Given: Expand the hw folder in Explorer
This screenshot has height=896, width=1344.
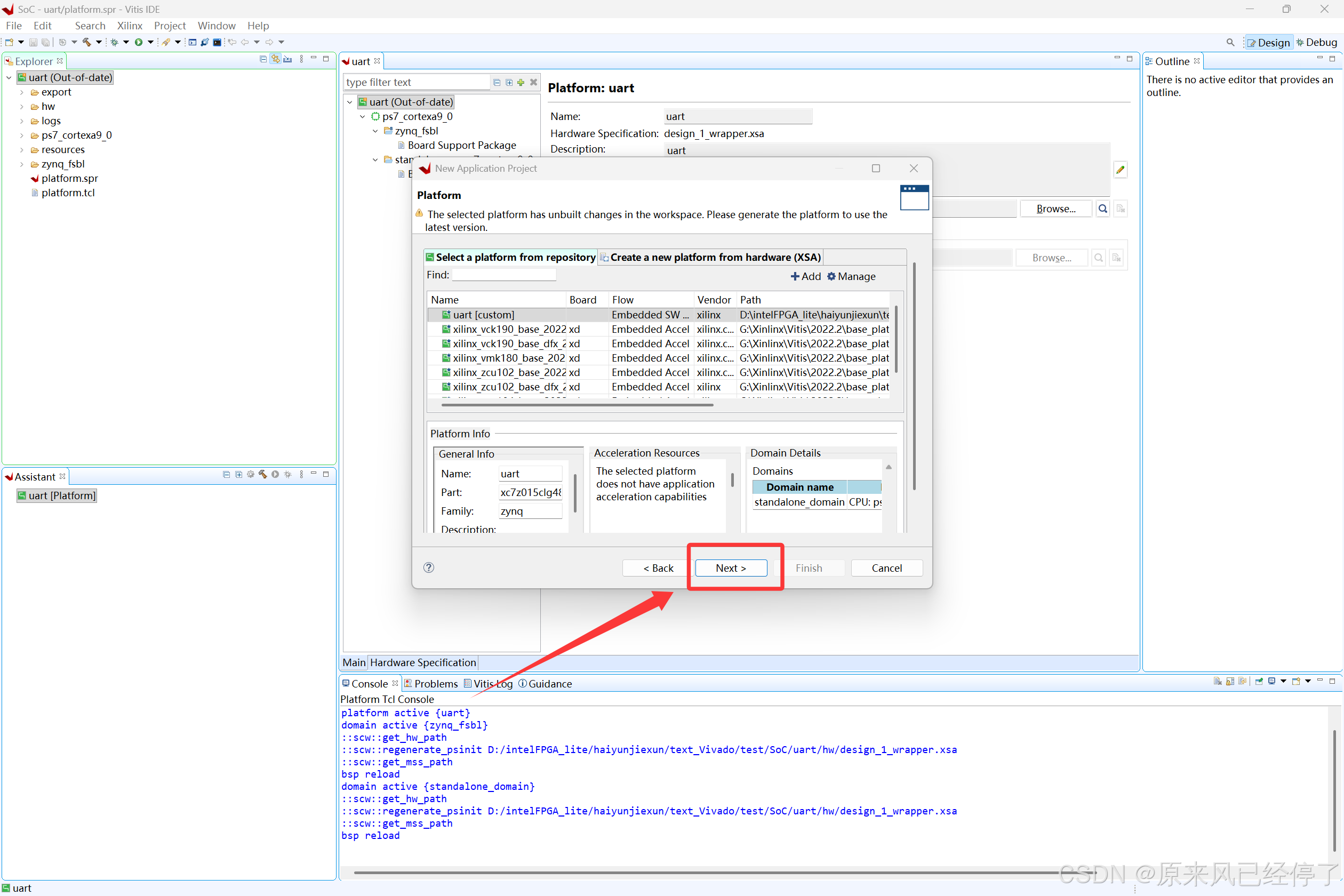Looking at the screenshot, I should [x=22, y=107].
